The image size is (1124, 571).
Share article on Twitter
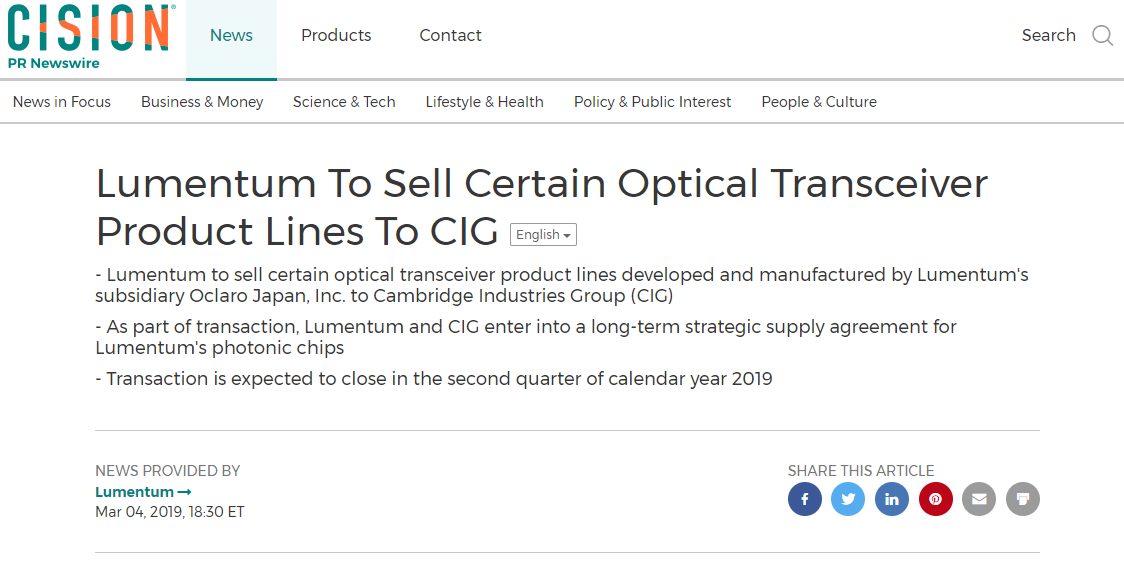[x=848, y=499]
